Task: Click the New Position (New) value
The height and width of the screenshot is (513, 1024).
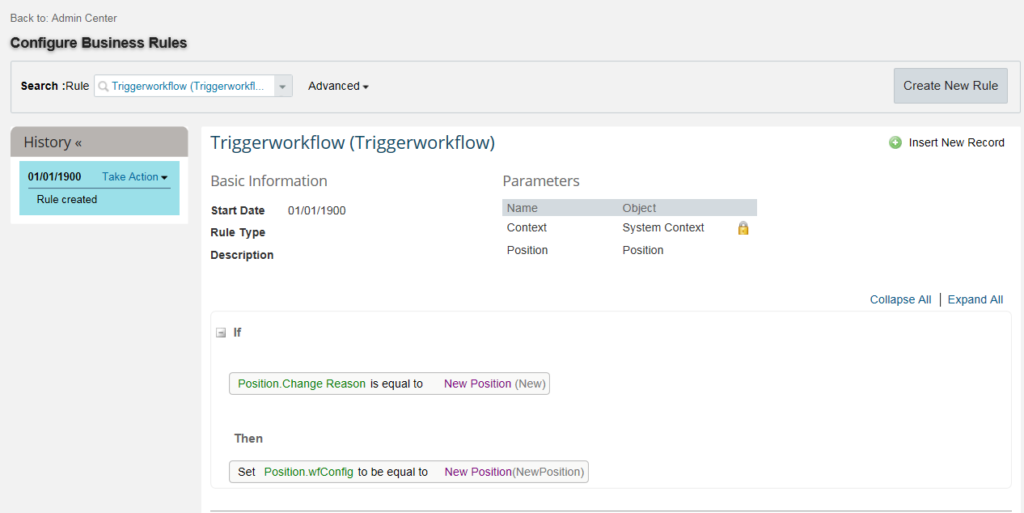Action: pos(494,384)
